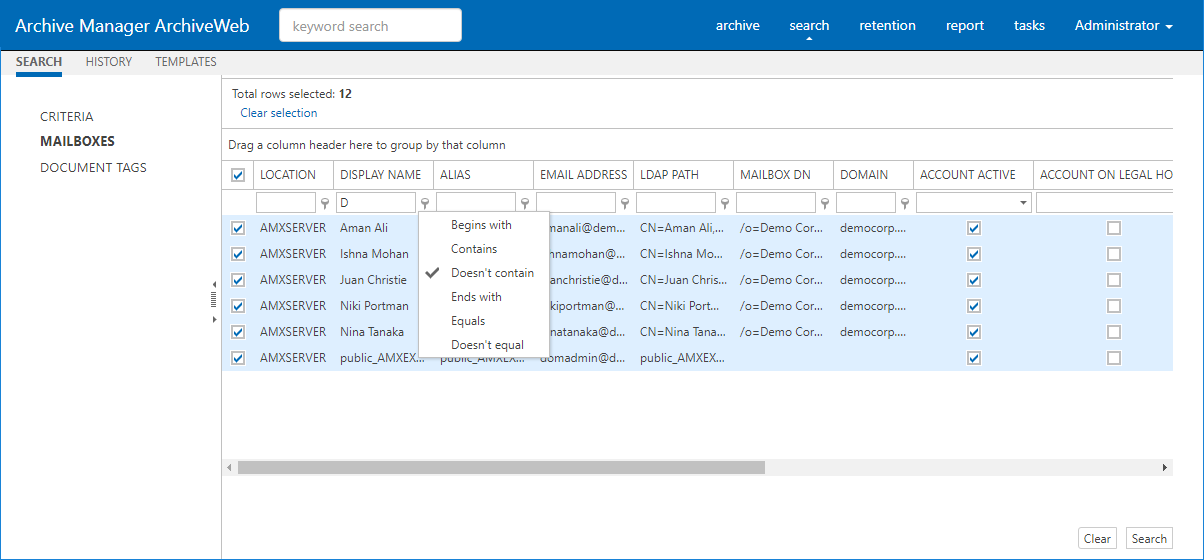Viewport: 1204px width, 560px height.
Task: Click filter icon for LDAP Path column
Action: tap(724, 203)
